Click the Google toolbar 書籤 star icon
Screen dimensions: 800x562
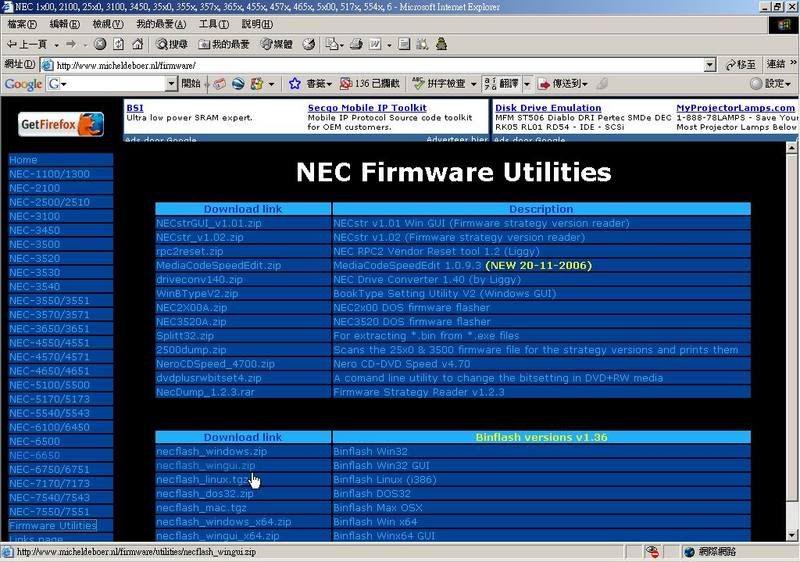[x=294, y=84]
